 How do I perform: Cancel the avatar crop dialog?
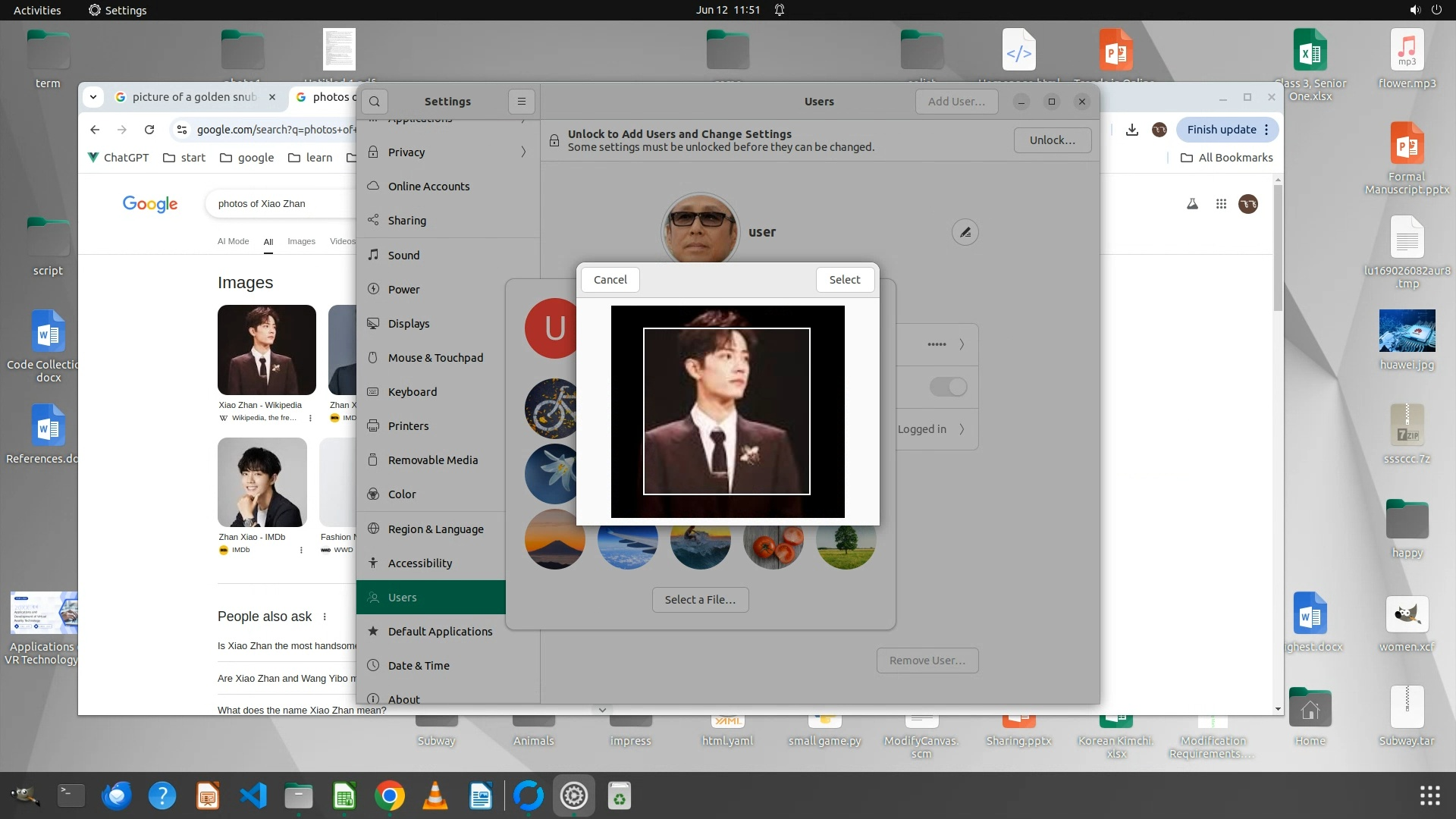(610, 280)
